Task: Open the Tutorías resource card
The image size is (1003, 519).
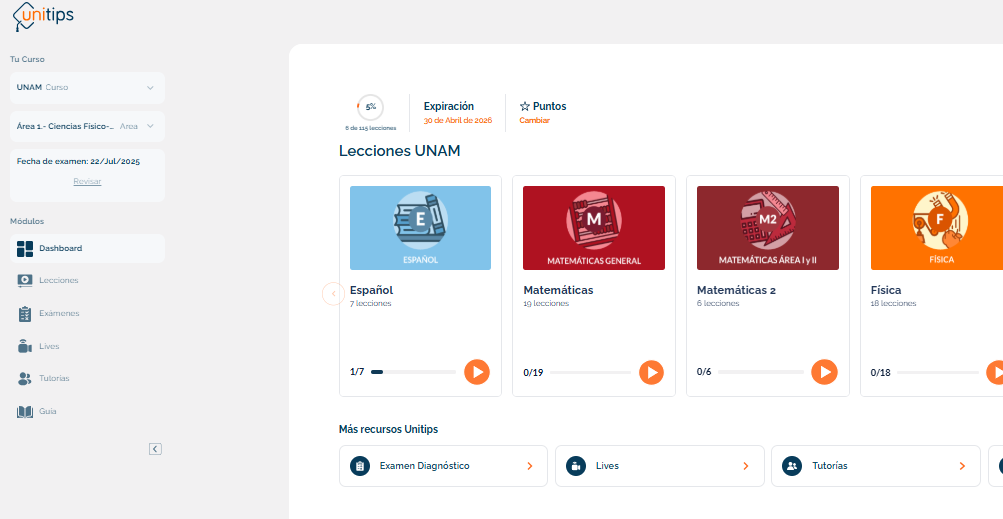Action: (876, 466)
